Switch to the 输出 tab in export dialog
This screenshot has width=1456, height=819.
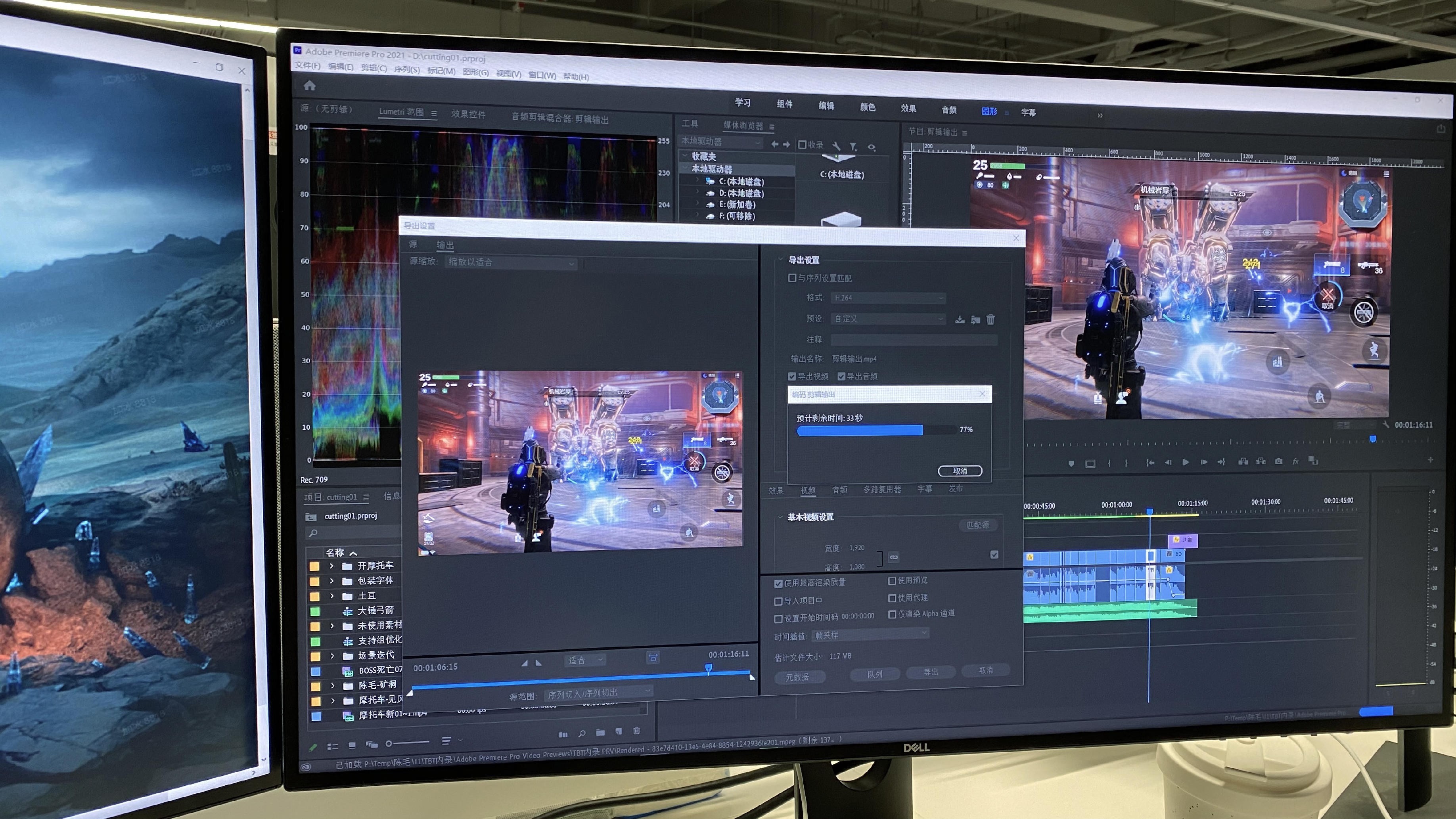coord(445,245)
